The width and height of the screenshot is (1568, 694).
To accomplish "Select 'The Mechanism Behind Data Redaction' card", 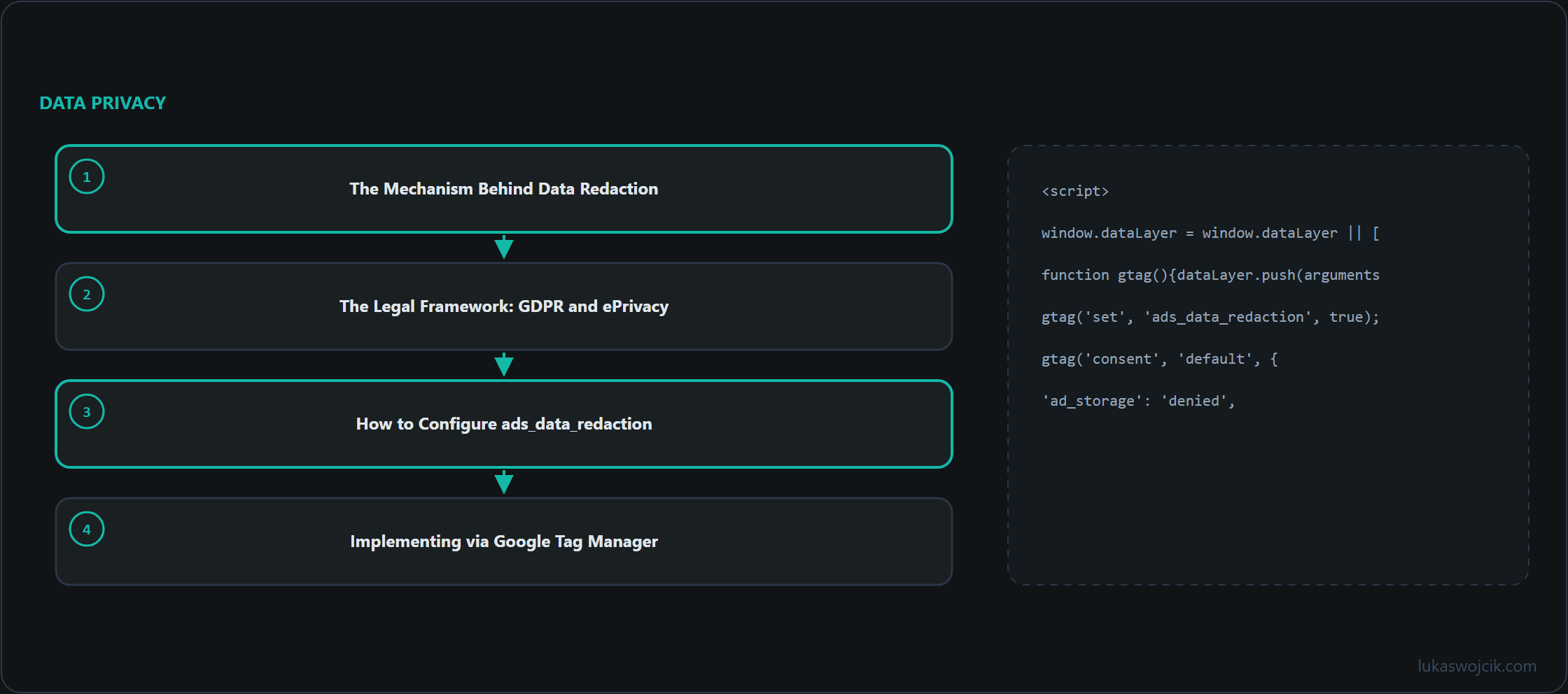I will coord(504,189).
